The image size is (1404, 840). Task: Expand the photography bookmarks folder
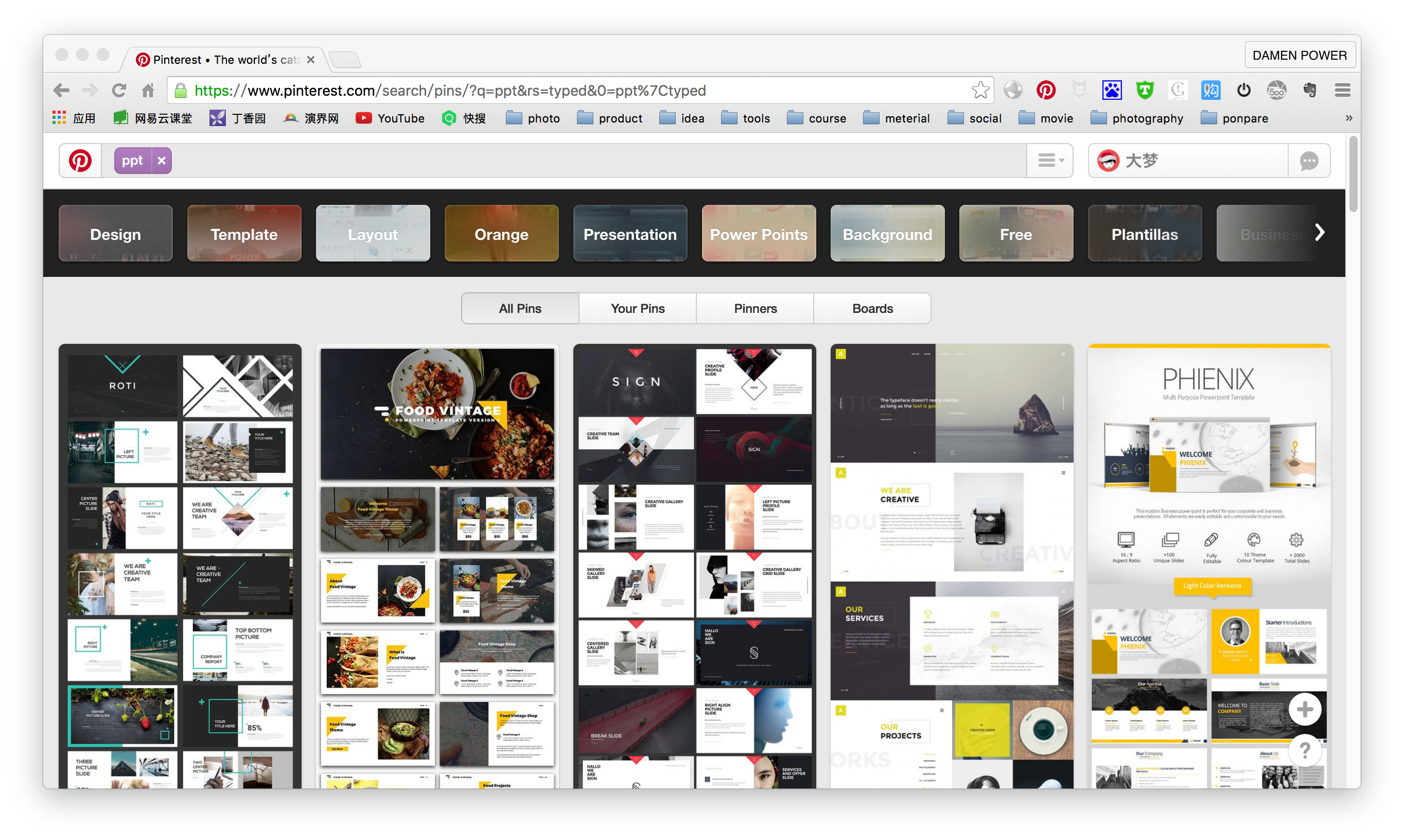coord(1137,118)
